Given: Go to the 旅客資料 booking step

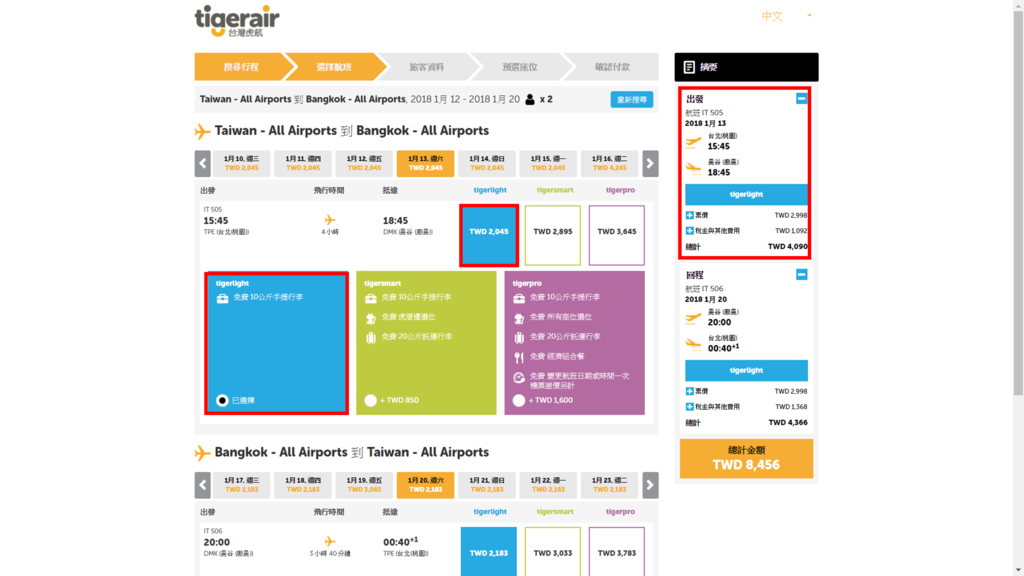Looking at the screenshot, I should [426, 67].
